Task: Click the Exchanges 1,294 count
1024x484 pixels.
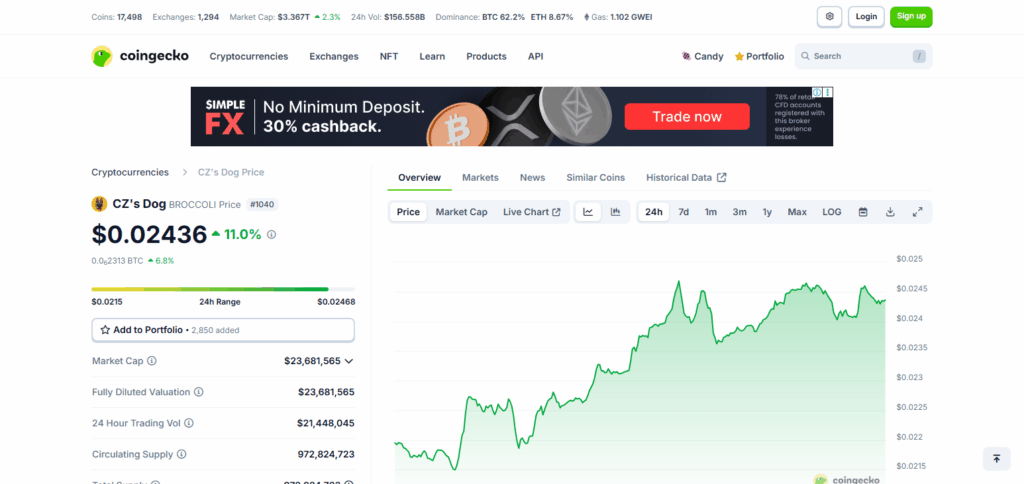Action: pos(186,17)
